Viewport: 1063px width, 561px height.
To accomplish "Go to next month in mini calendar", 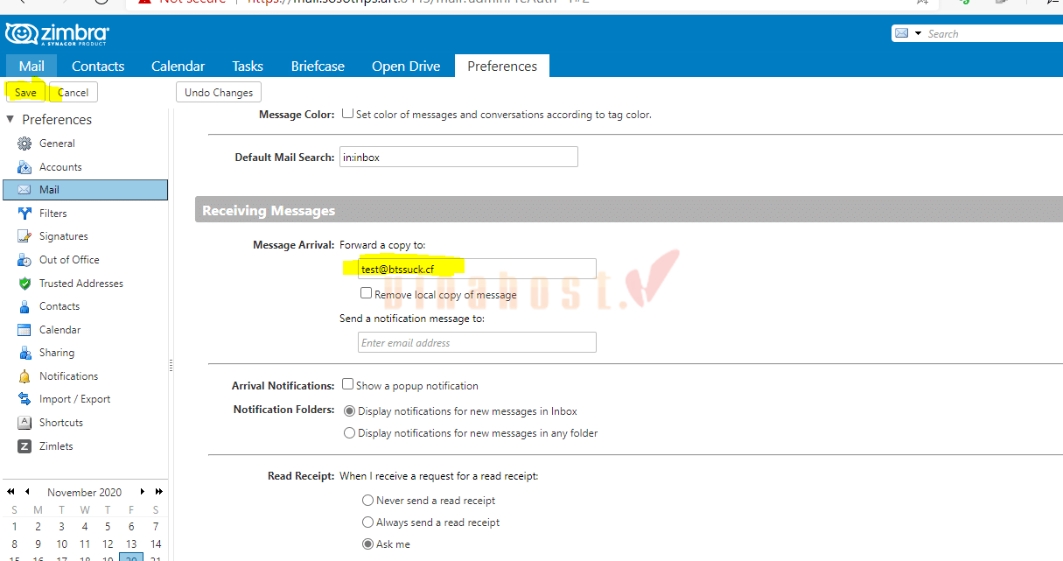I will coord(142,492).
